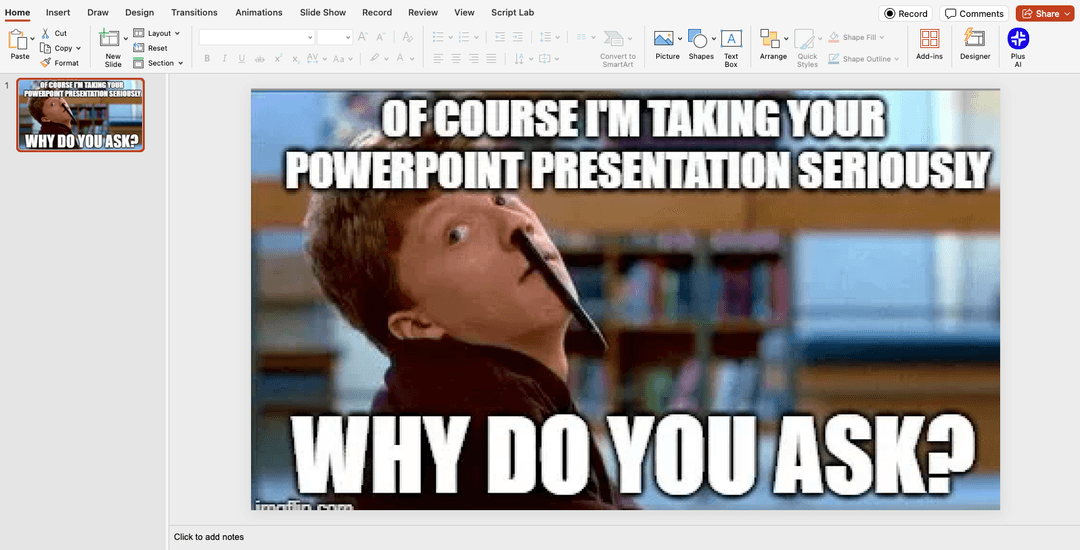The image size is (1080, 550).
Task: Click the Paste clipboard icon
Action: [x=18, y=41]
